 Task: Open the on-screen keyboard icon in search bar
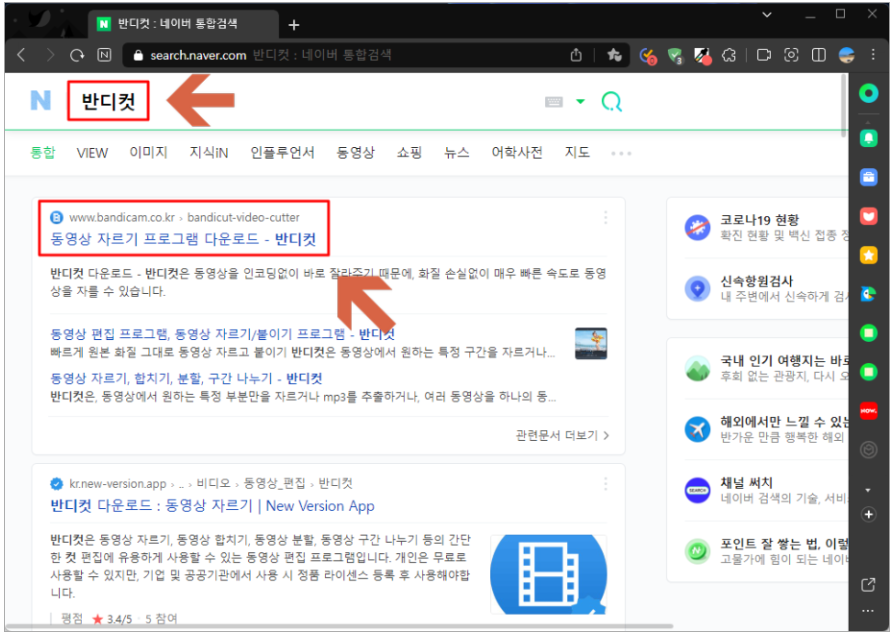pos(554,102)
